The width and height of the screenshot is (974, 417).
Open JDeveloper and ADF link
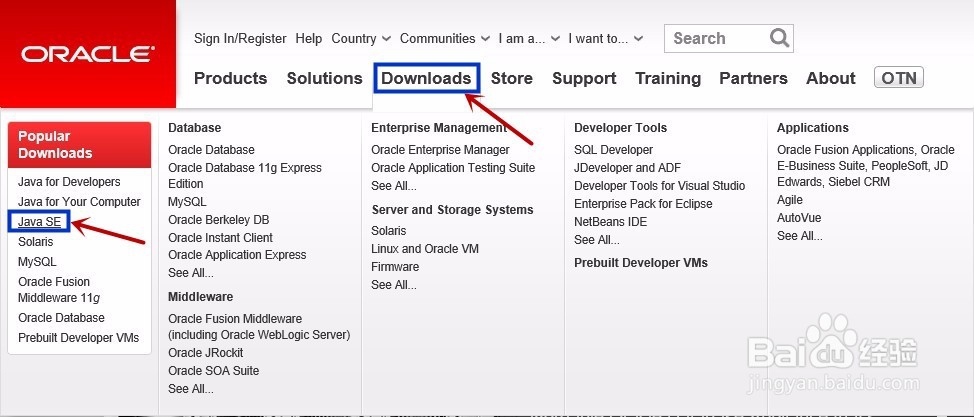pyautogui.click(x=627, y=168)
